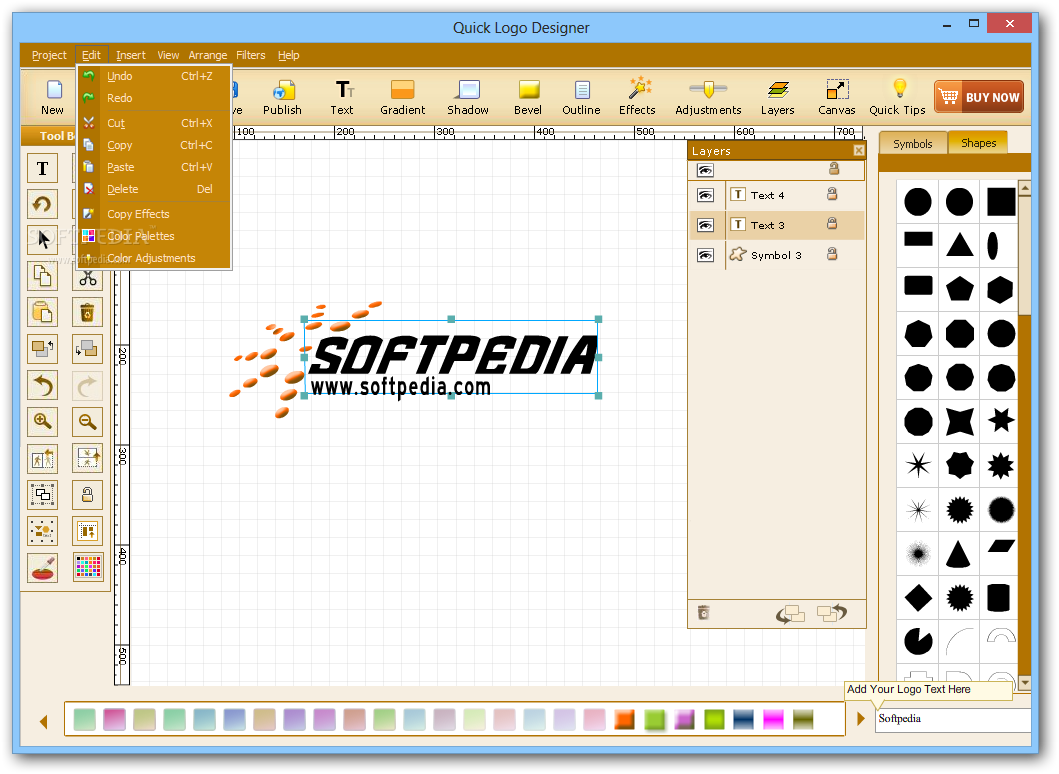The image size is (1059, 774).
Task: Click the bring to front tool in Tool Box
Action: click(43, 349)
